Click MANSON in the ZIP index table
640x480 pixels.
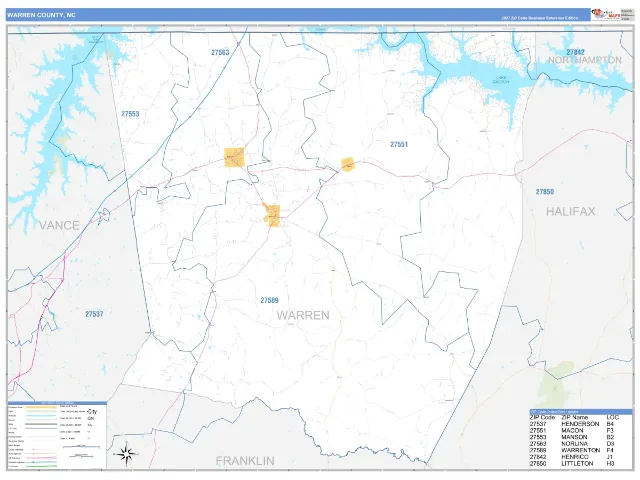point(574,437)
